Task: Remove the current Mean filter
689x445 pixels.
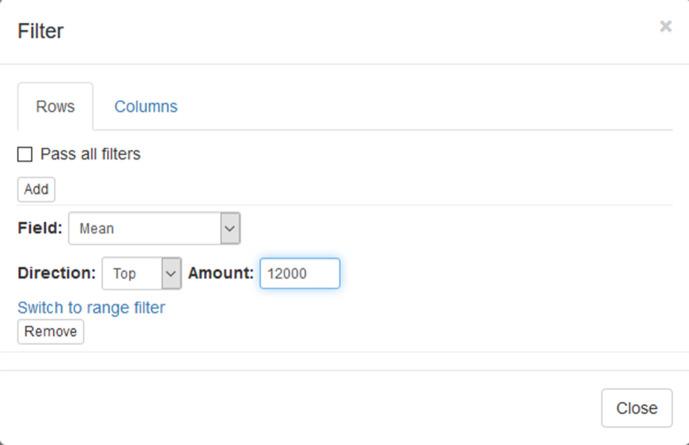Action: pos(50,331)
